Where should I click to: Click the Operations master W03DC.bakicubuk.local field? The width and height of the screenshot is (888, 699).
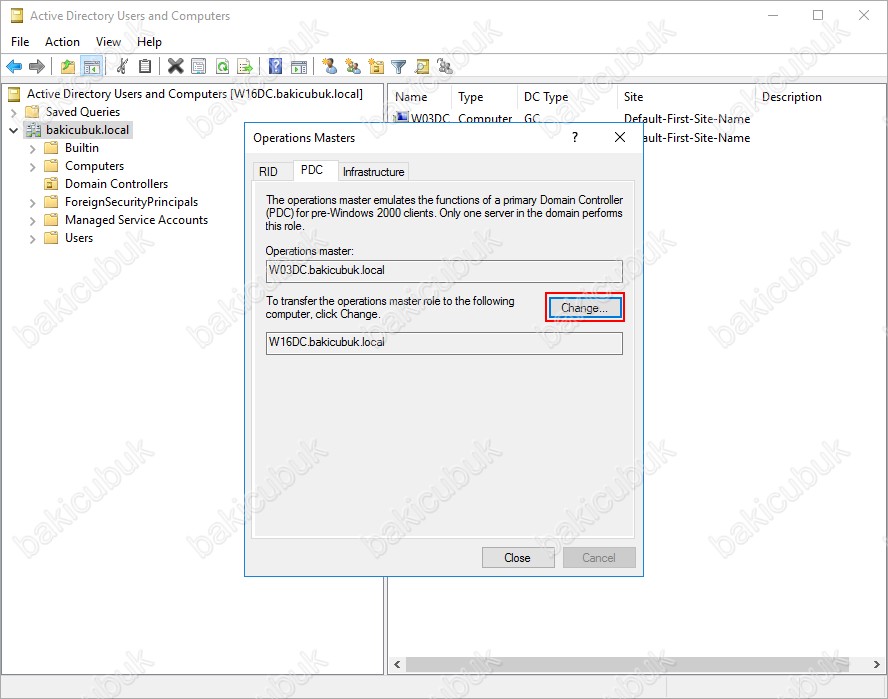444,271
